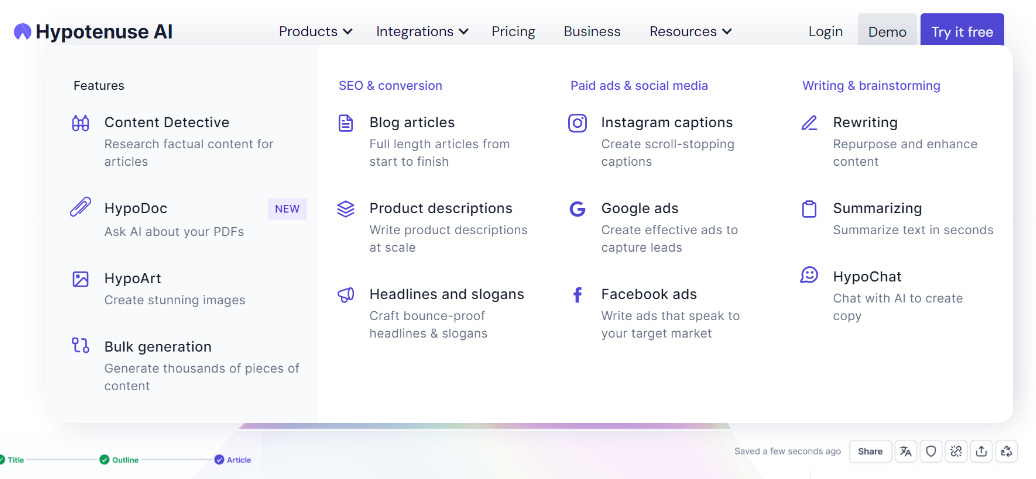Click the Bulk generation branch icon
Viewport: 1036px width, 479px height.
(80, 345)
